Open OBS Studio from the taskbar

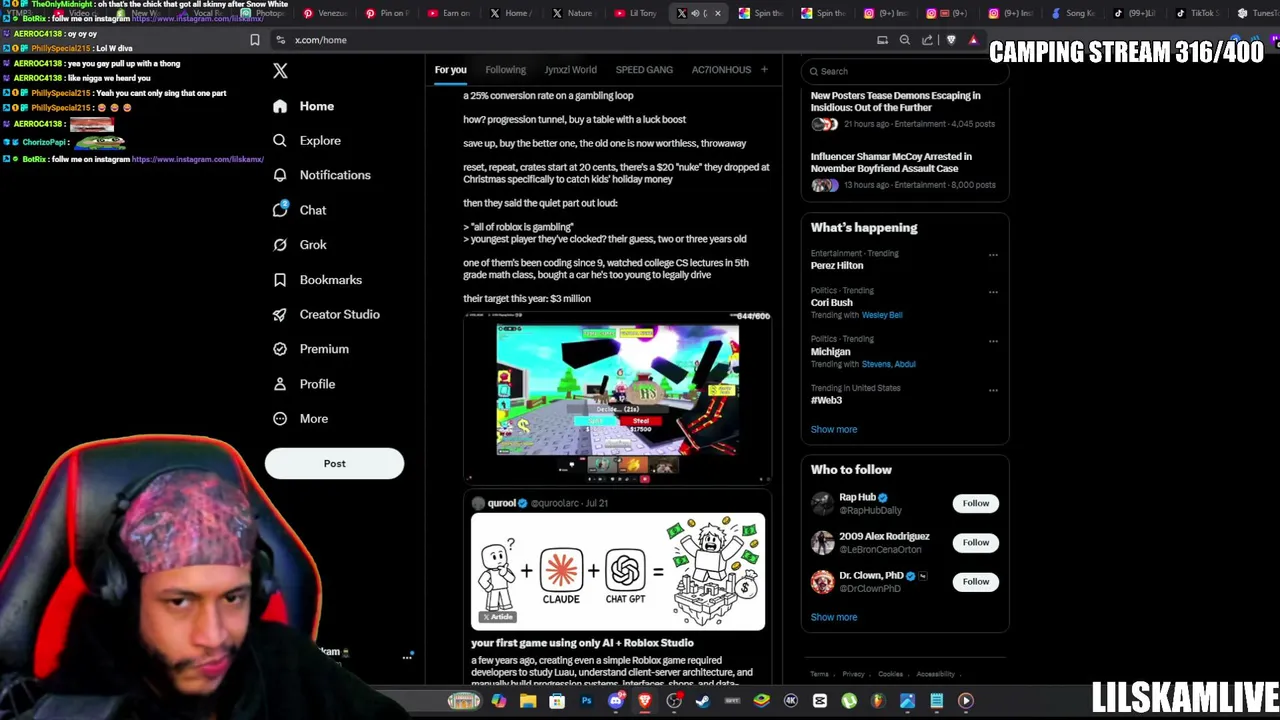tap(674, 701)
